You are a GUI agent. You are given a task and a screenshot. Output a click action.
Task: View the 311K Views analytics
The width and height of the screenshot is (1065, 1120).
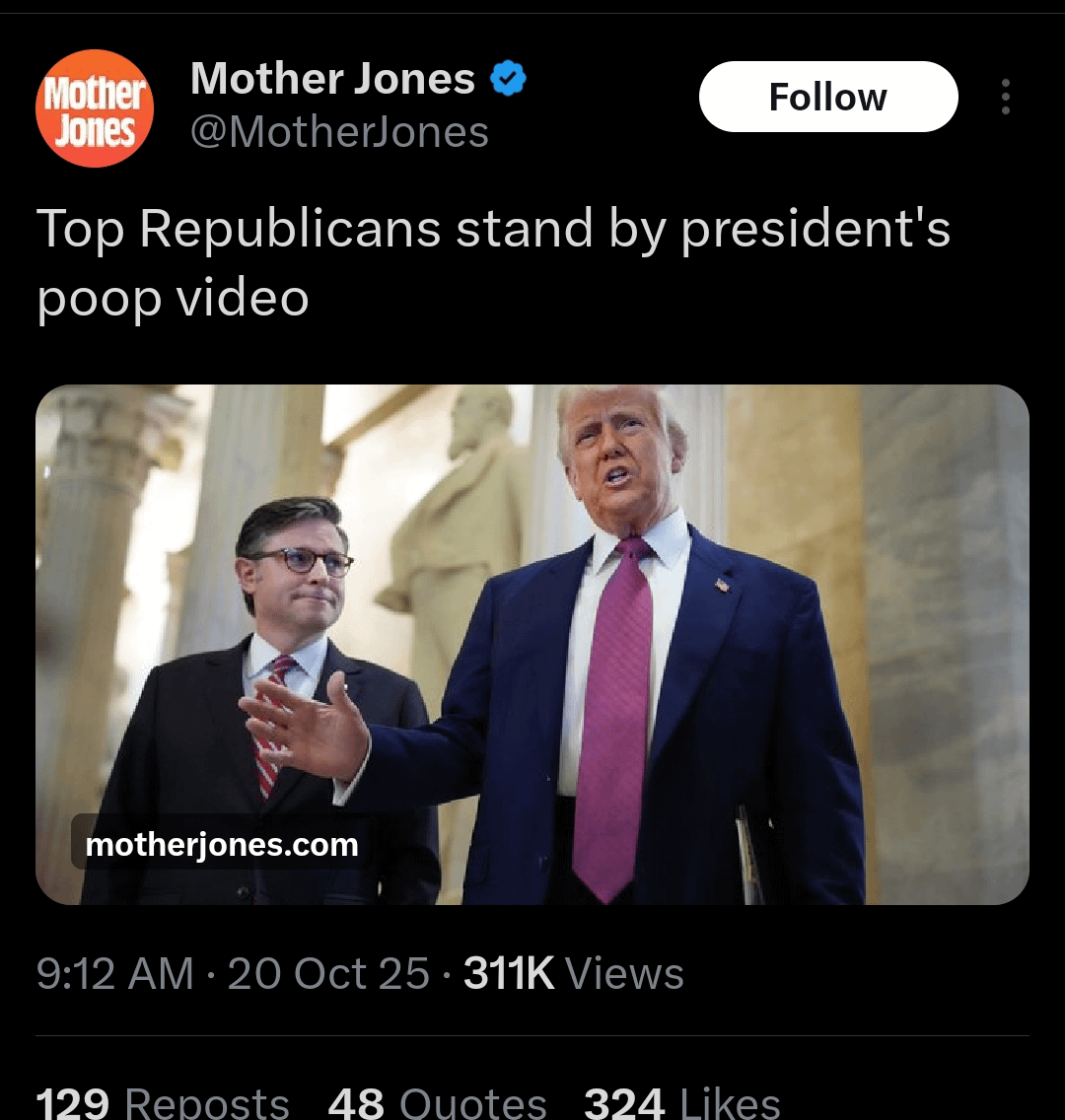coord(573,974)
